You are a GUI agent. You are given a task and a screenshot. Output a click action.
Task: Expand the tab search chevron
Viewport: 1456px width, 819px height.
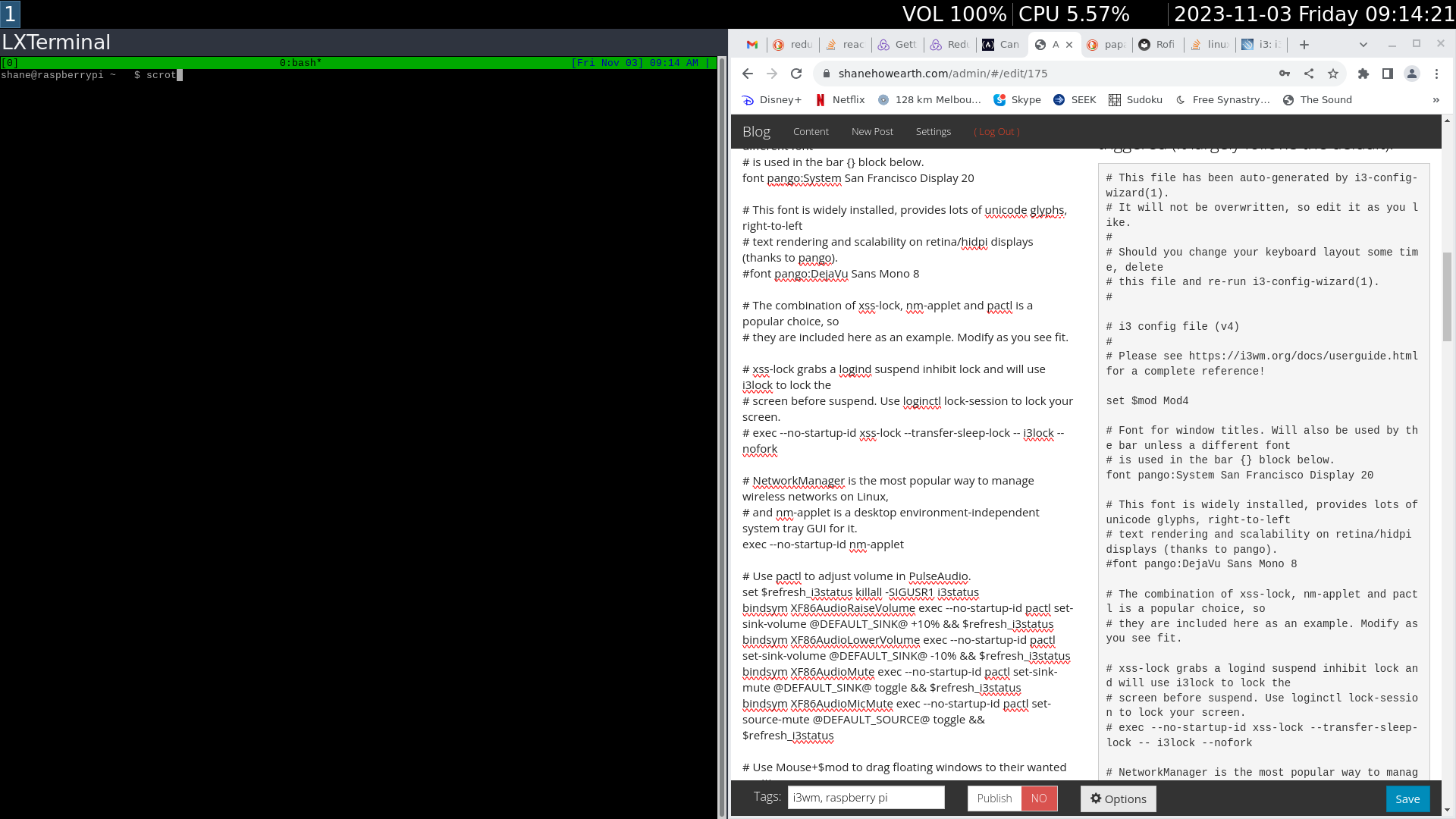click(x=1363, y=45)
